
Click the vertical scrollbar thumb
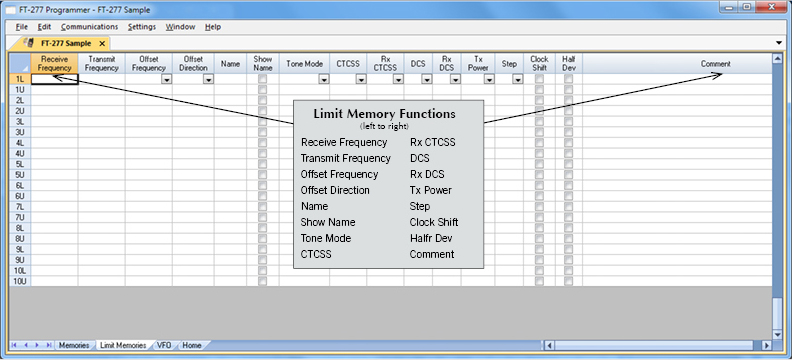click(x=777, y=314)
